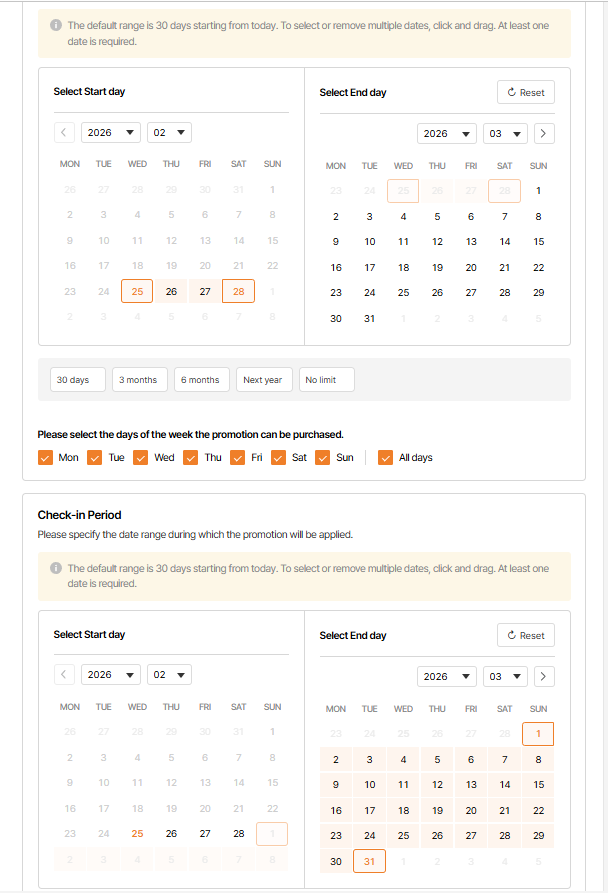Click info icon in Check-in Period notice
Screen dimensions: 608x893
[56, 568]
